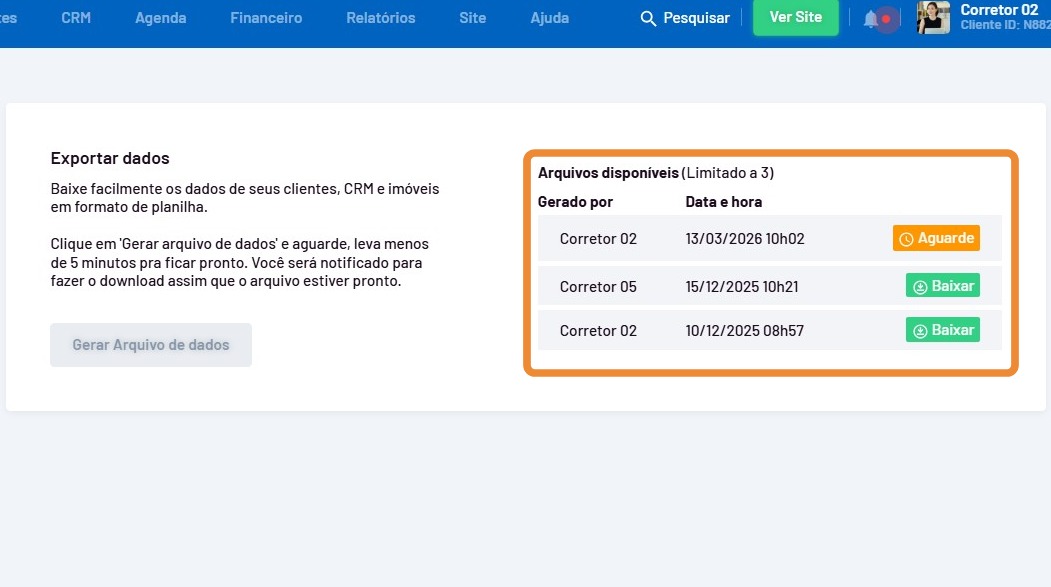Click download icon for the 10/12/2025 file
The height and width of the screenshot is (587, 1051).
919,330
